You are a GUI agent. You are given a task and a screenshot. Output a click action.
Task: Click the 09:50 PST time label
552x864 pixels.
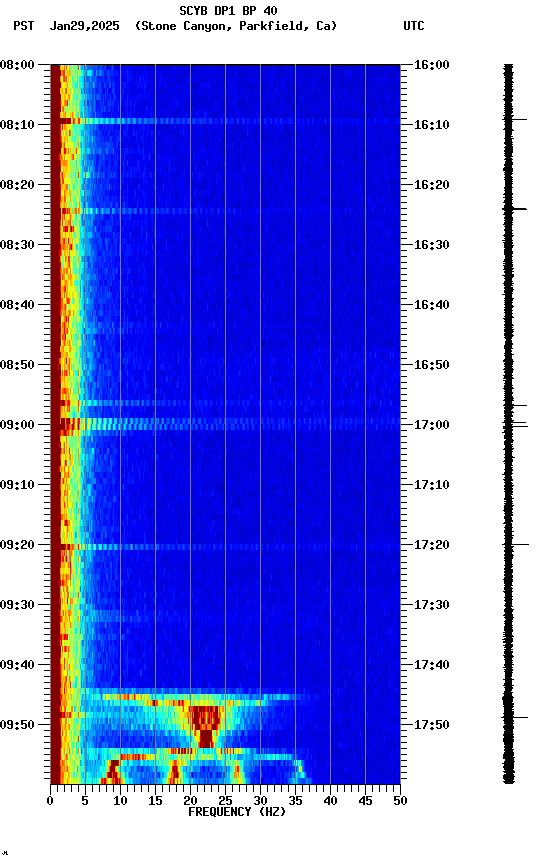pyautogui.click(x=17, y=725)
